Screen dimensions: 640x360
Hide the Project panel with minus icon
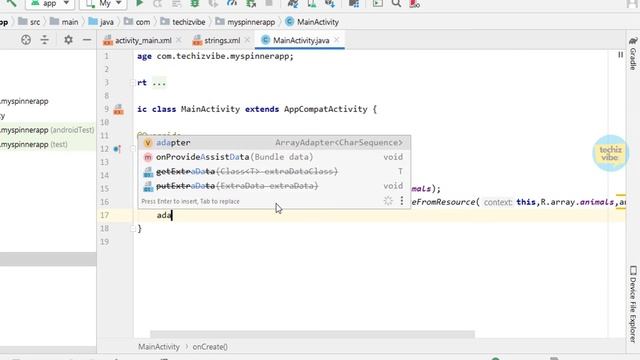(87, 40)
